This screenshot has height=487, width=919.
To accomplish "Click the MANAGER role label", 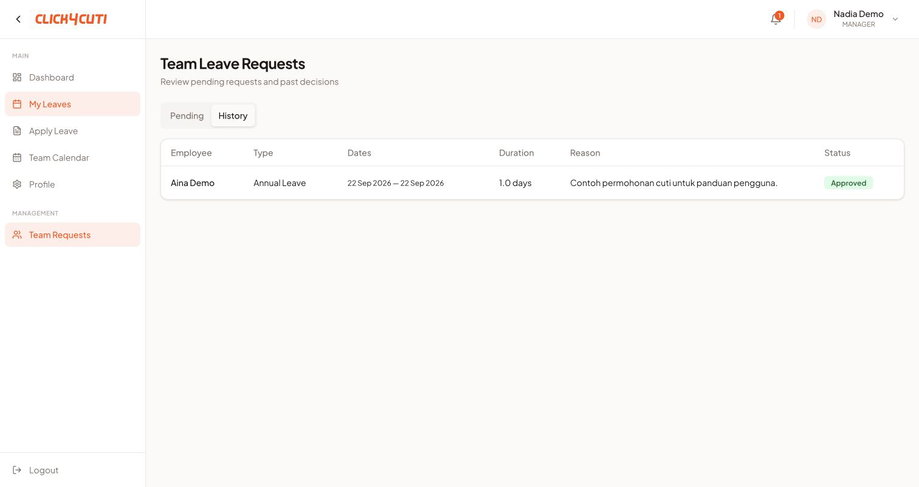I will (x=858, y=25).
